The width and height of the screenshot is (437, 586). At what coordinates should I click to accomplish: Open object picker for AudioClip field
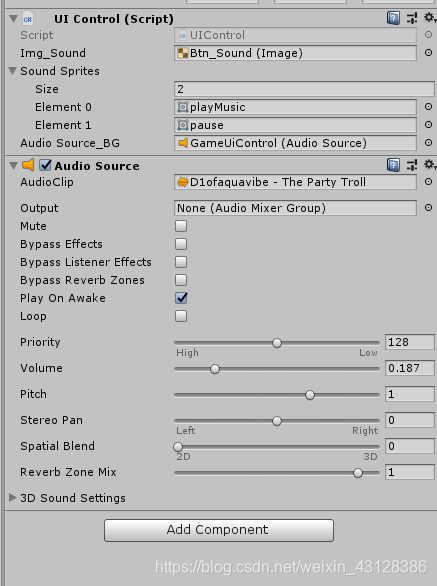coord(428,182)
